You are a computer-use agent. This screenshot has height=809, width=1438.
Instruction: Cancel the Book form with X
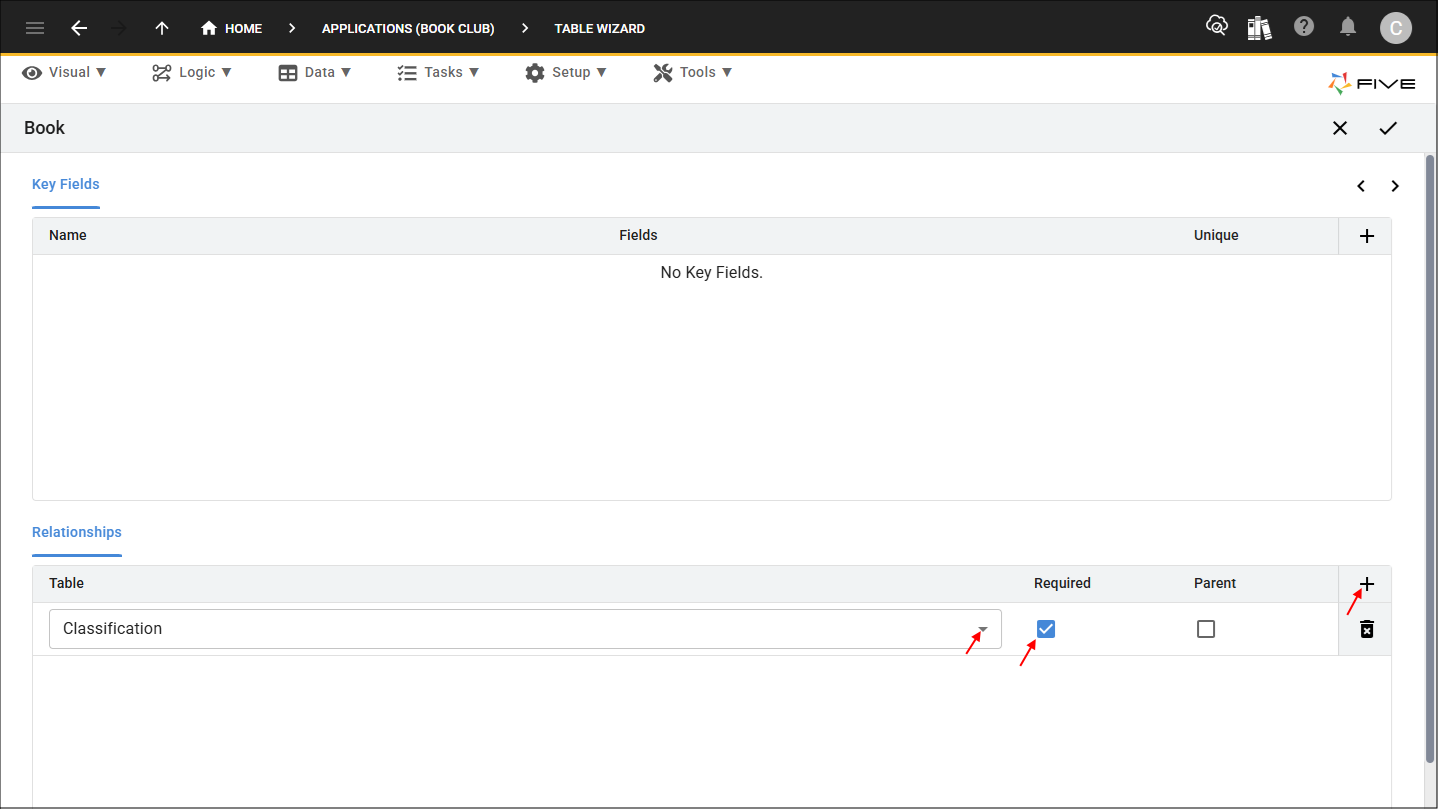pyautogui.click(x=1340, y=128)
